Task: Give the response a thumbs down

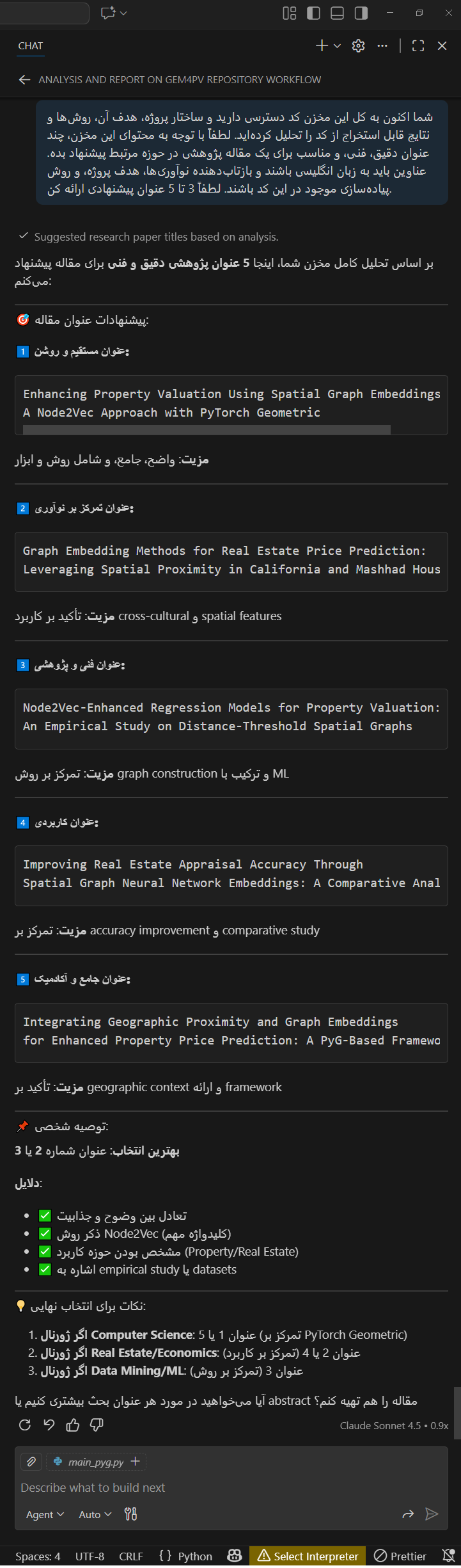Action: click(97, 1425)
